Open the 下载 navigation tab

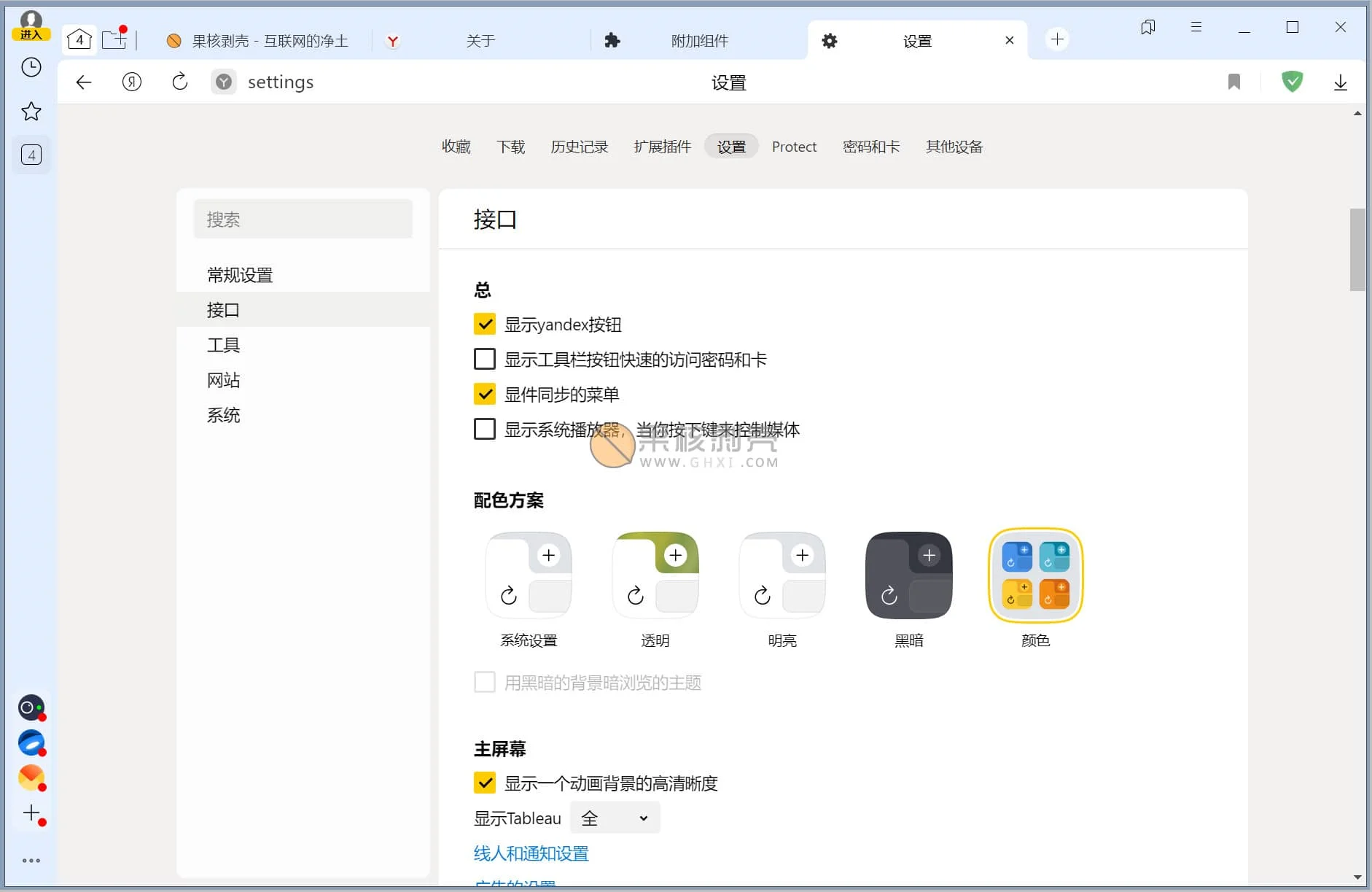pos(510,147)
